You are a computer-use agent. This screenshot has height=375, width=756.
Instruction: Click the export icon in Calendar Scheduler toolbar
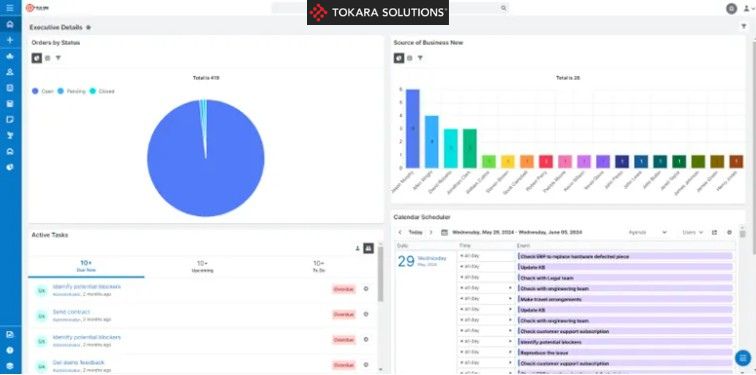(x=715, y=232)
